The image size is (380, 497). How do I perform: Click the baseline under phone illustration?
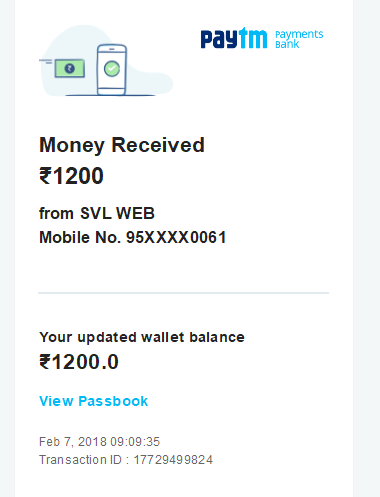[110, 95]
